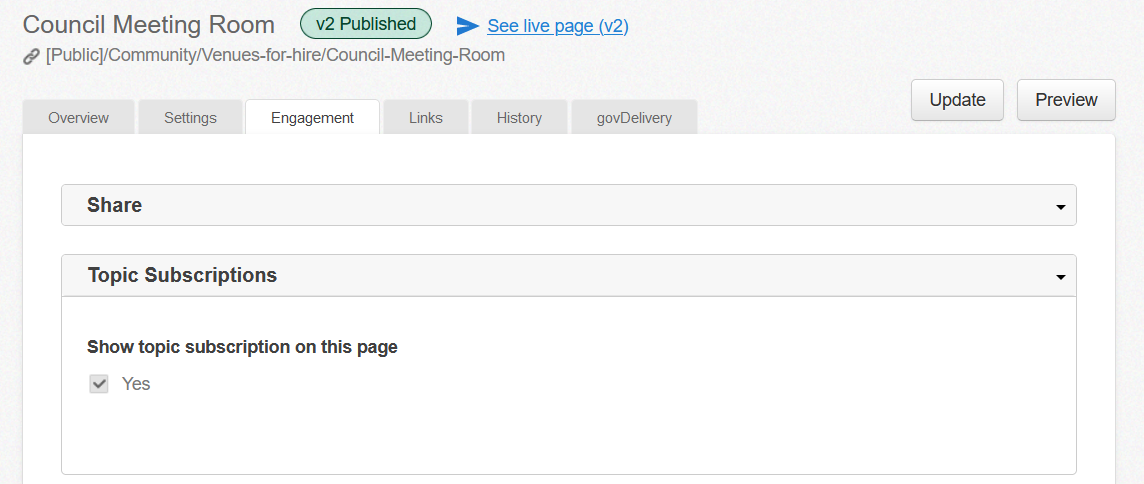Expand the Share section using its arrow

1060,207
